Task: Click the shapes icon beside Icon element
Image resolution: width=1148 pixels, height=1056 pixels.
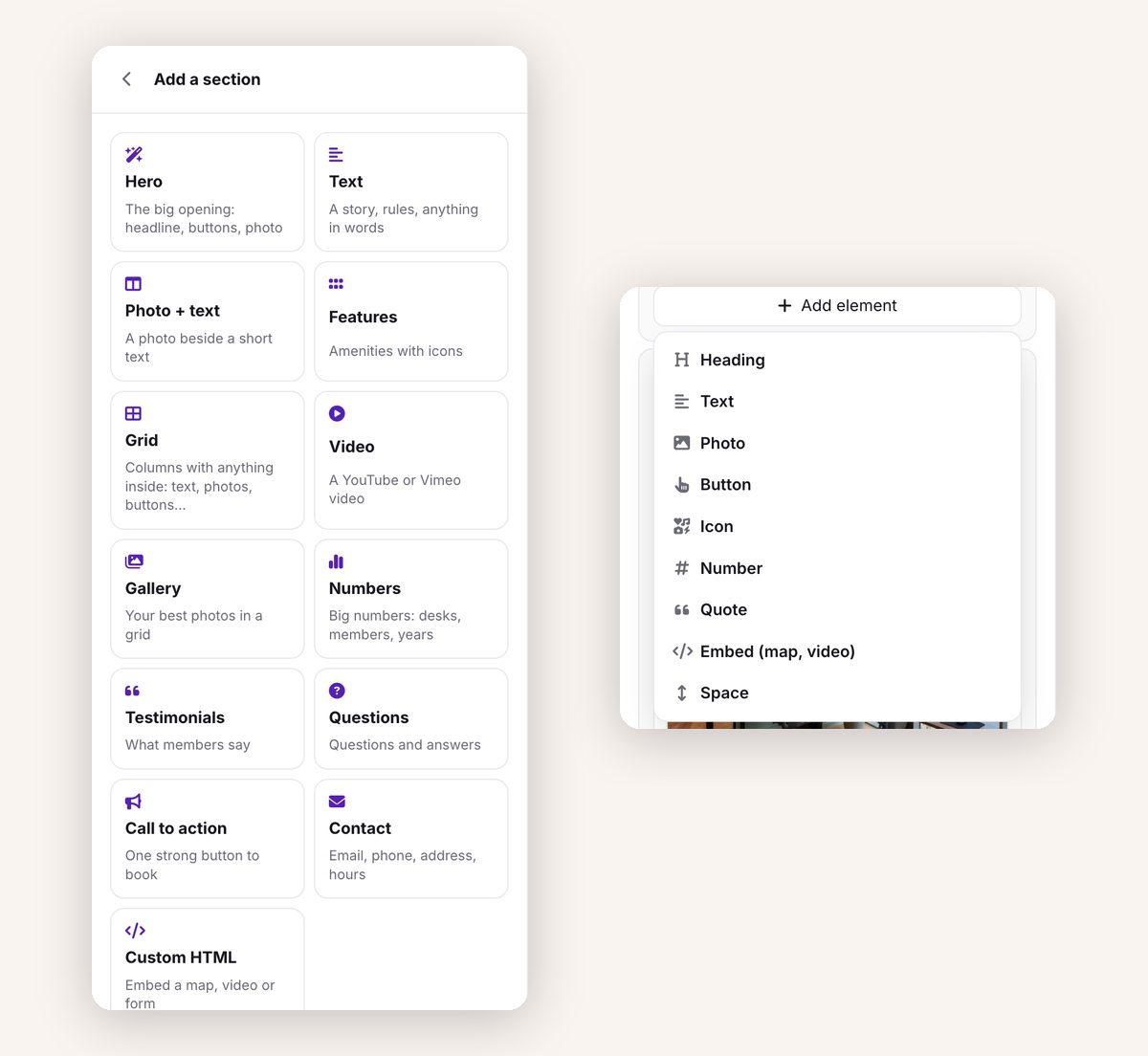Action: click(681, 526)
